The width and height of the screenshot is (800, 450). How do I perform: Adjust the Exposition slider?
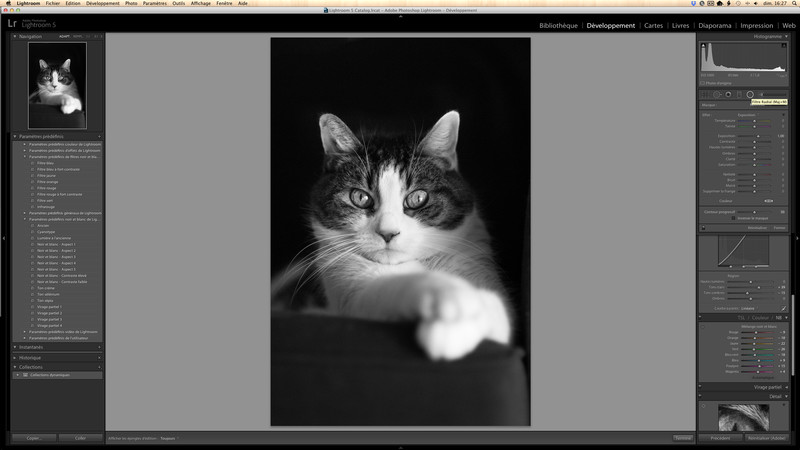760,136
